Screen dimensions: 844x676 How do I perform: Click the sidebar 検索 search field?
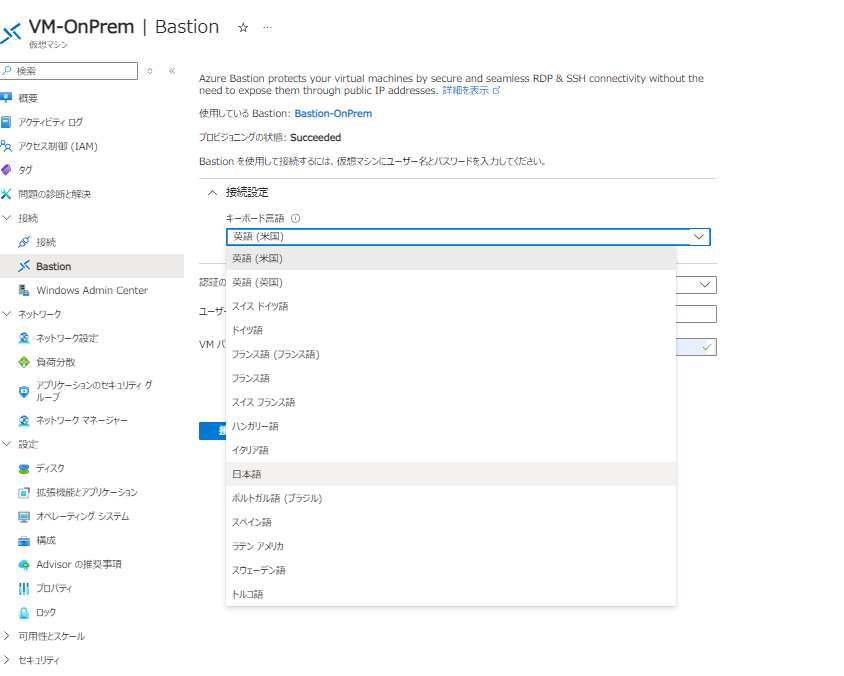69,71
